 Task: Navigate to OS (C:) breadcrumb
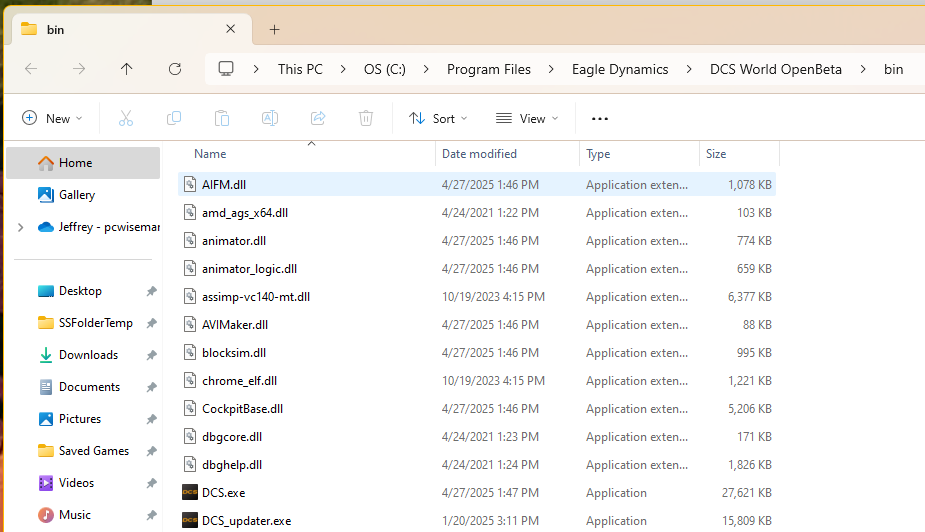(x=385, y=69)
